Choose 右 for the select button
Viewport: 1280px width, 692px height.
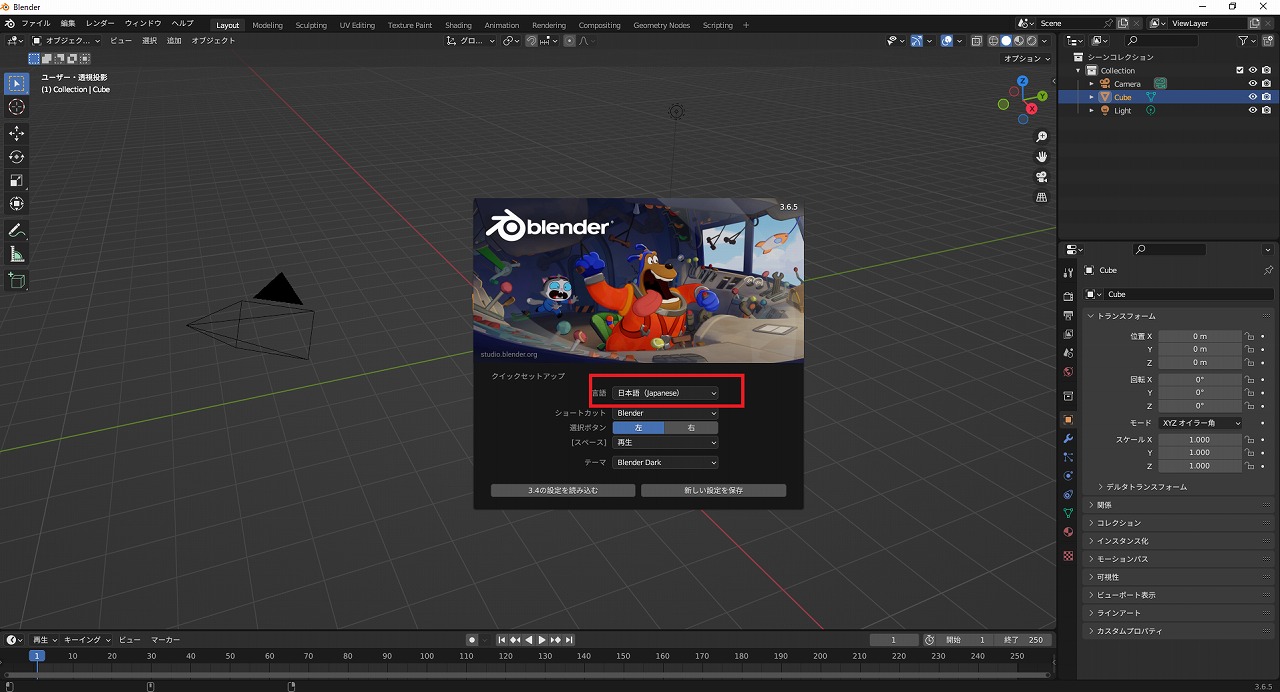coord(691,428)
